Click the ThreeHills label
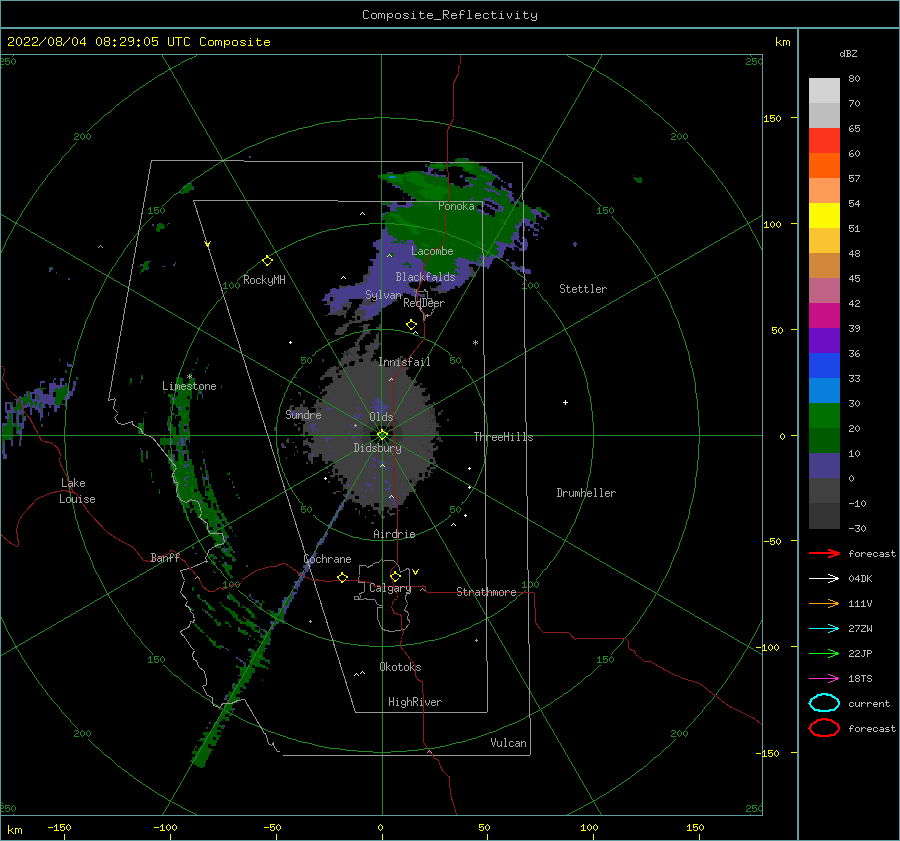The width and height of the screenshot is (900, 841). (503, 437)
